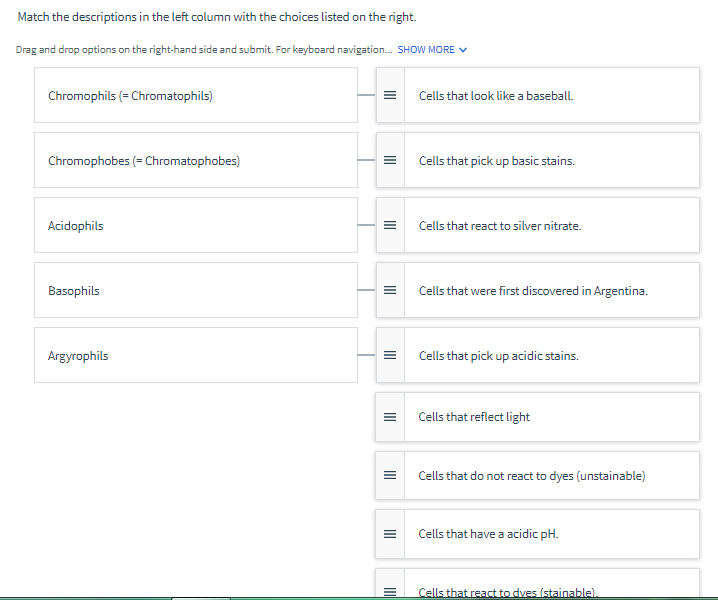Click 'Cells that look like a baseball.' text

[496, 96]
